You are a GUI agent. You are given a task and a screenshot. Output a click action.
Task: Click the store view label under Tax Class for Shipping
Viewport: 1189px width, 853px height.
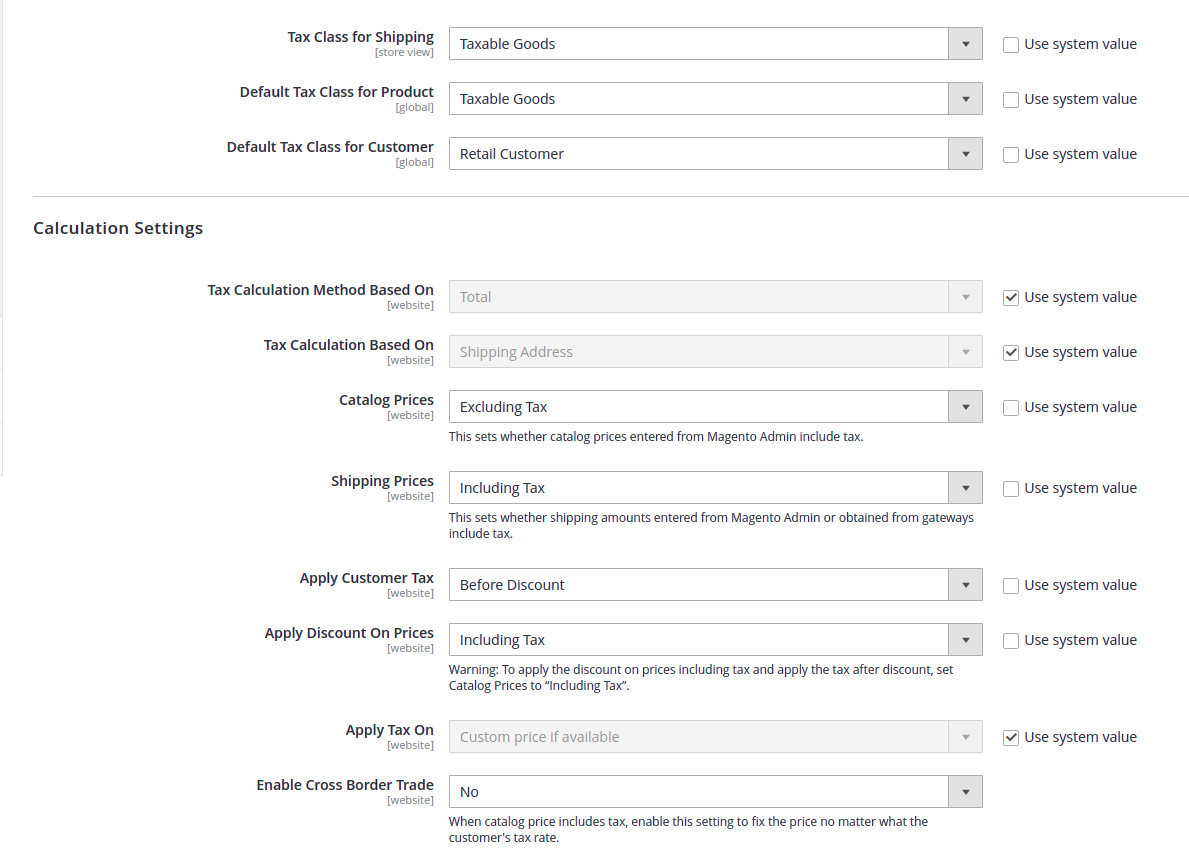(x=404, y=51)
